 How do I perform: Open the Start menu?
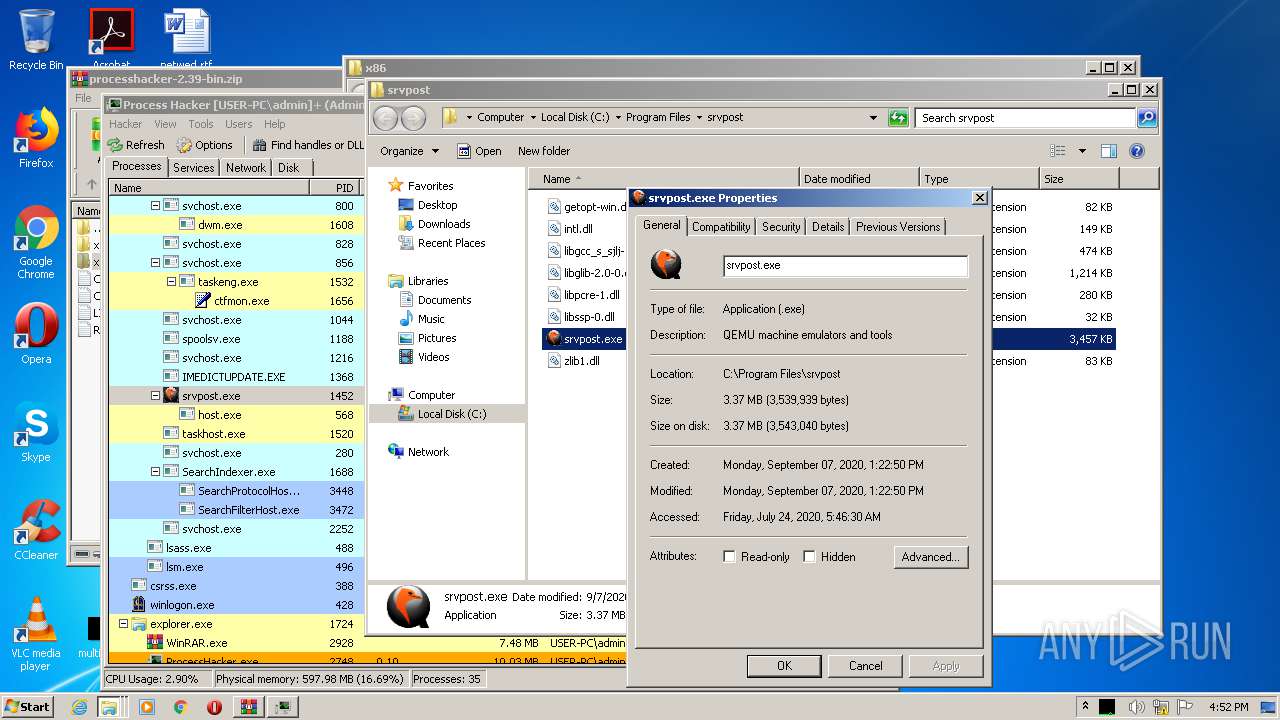click(x=27, y=706)
